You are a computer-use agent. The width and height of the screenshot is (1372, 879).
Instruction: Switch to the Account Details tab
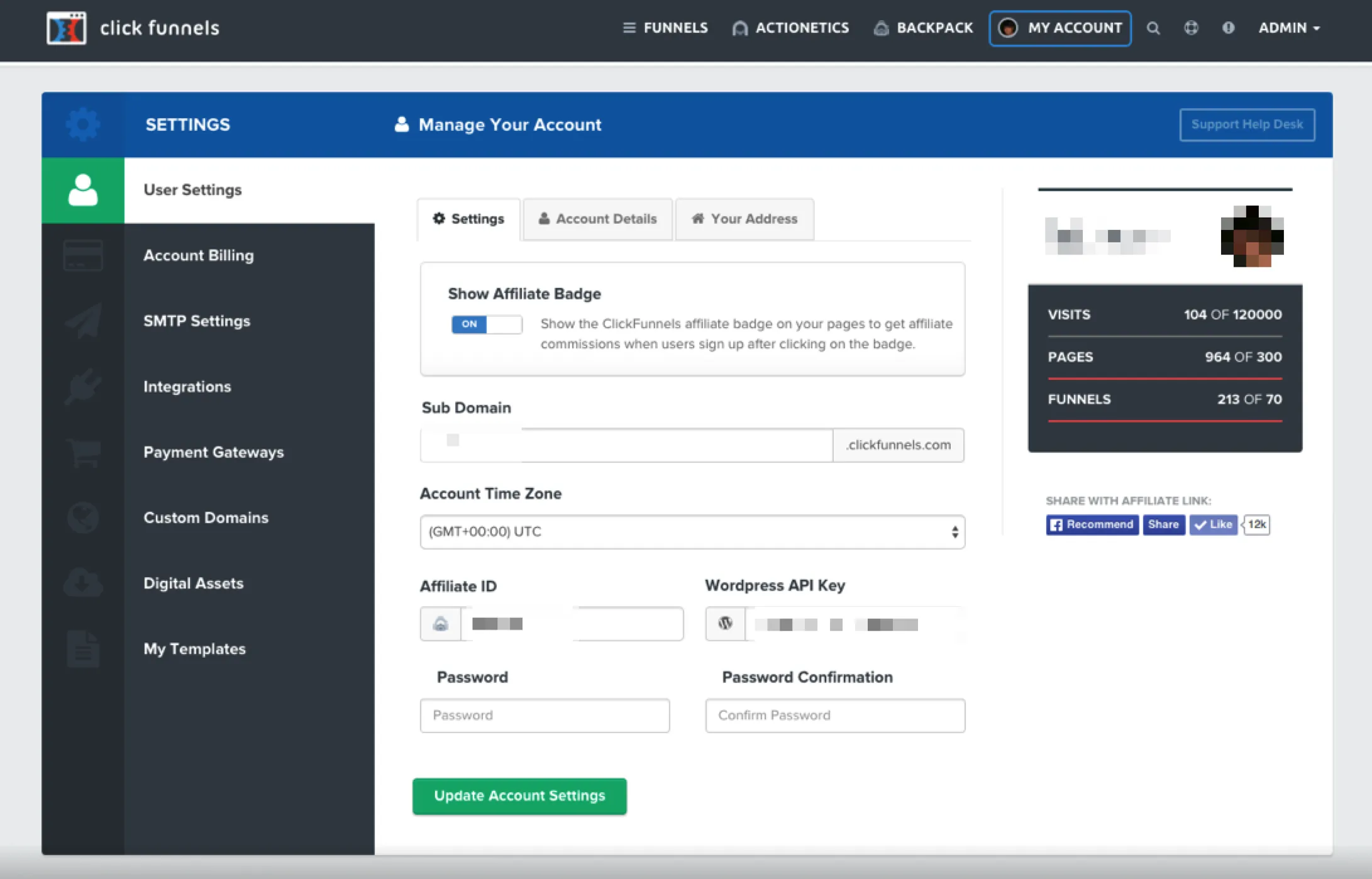tap(597, 219)
